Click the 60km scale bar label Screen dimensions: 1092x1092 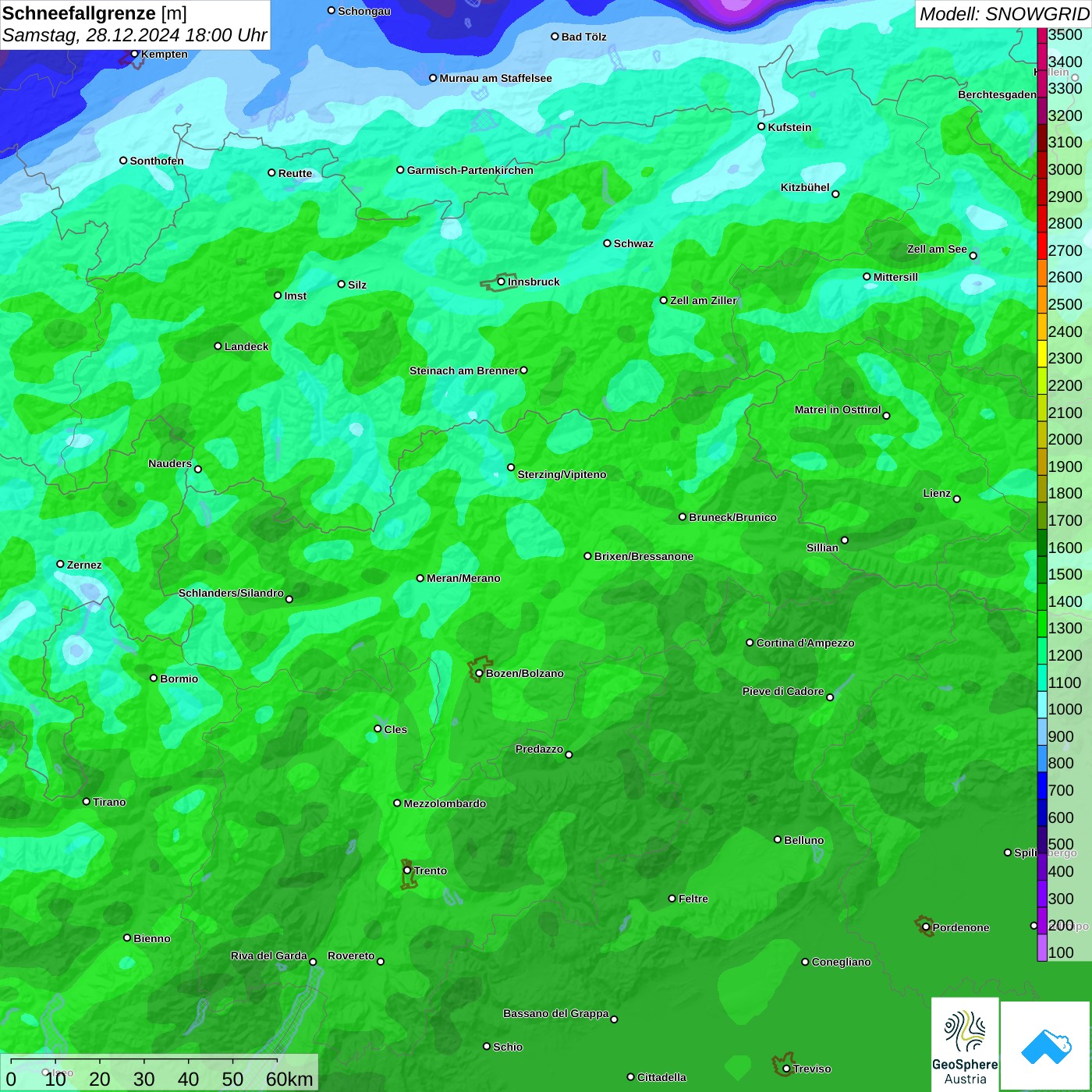click(289, 1080)
